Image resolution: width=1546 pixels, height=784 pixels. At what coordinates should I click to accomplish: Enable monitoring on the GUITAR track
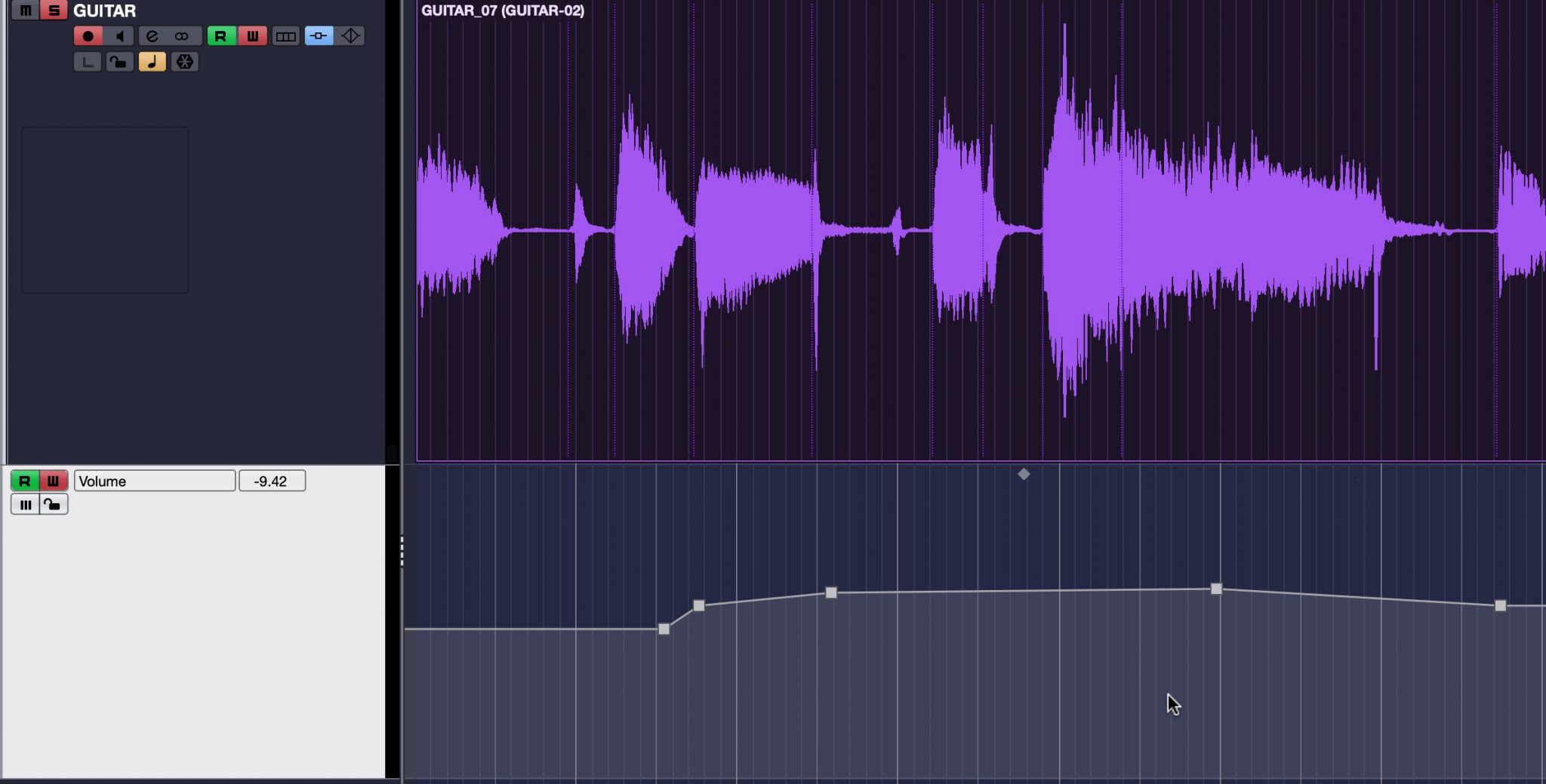click(121, 35)
